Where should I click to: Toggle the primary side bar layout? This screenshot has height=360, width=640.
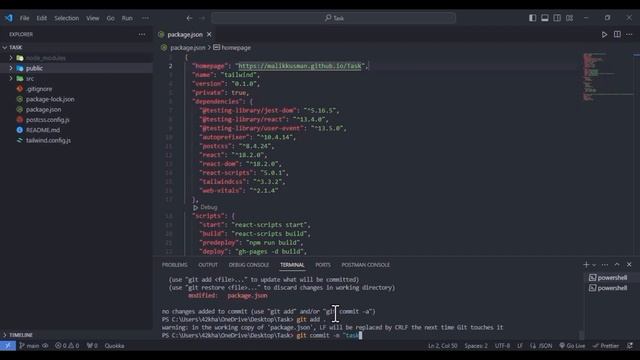pyautogui.click(x=532, y=18)
